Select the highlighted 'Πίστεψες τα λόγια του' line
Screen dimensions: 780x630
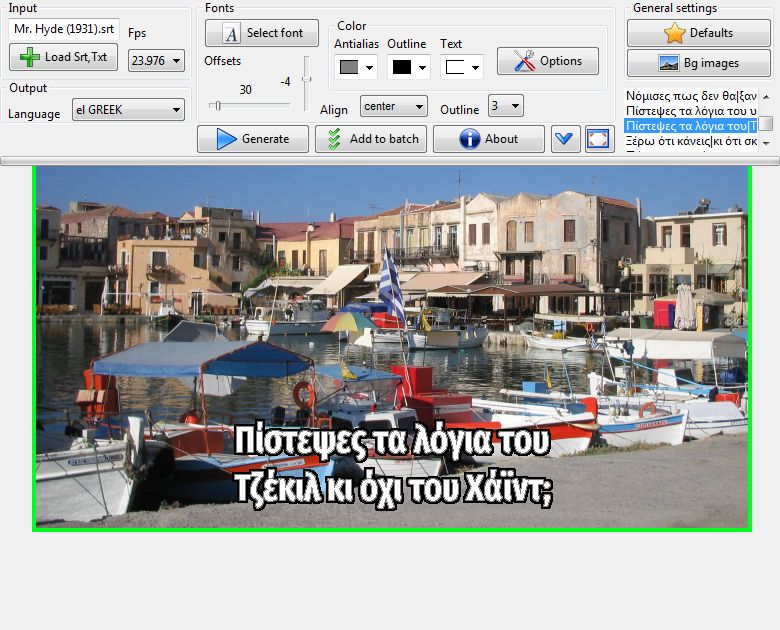691,126
